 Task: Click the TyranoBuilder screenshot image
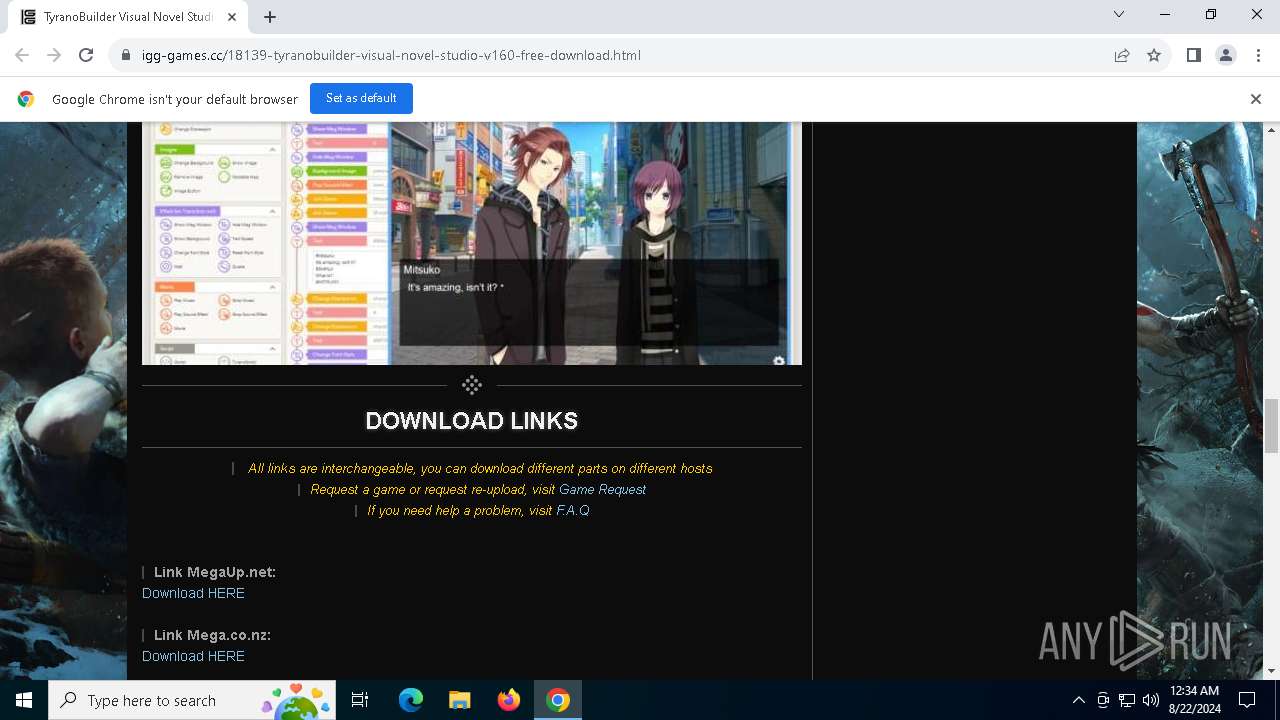[x=472, y=243]
